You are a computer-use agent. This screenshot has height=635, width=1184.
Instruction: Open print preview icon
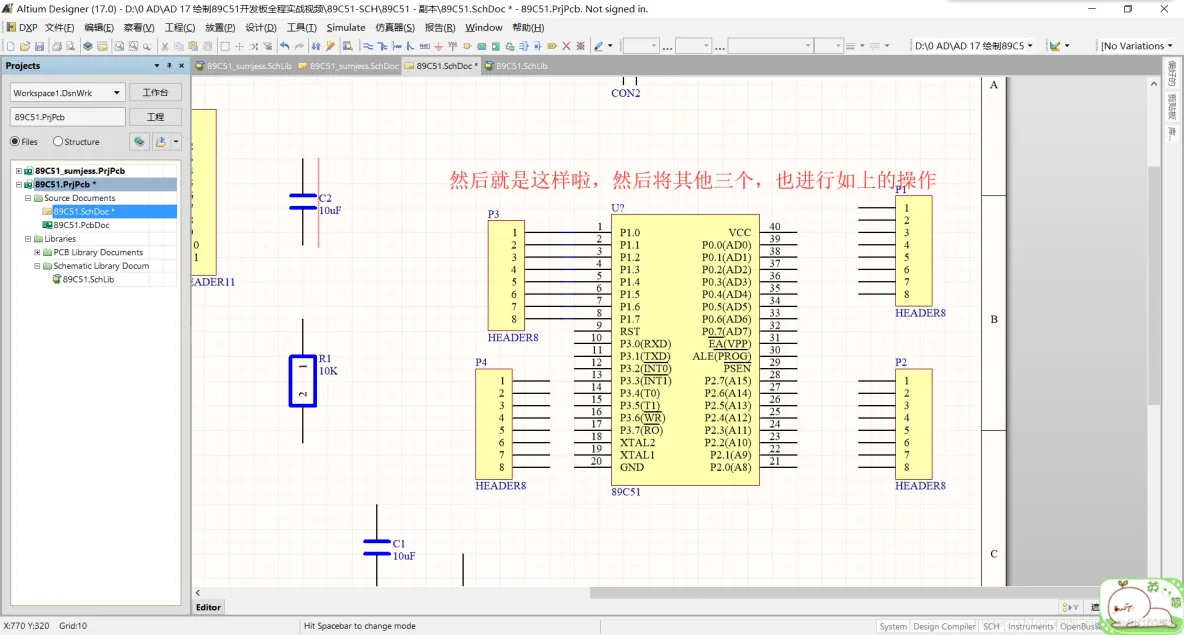[x=70, y=46]
